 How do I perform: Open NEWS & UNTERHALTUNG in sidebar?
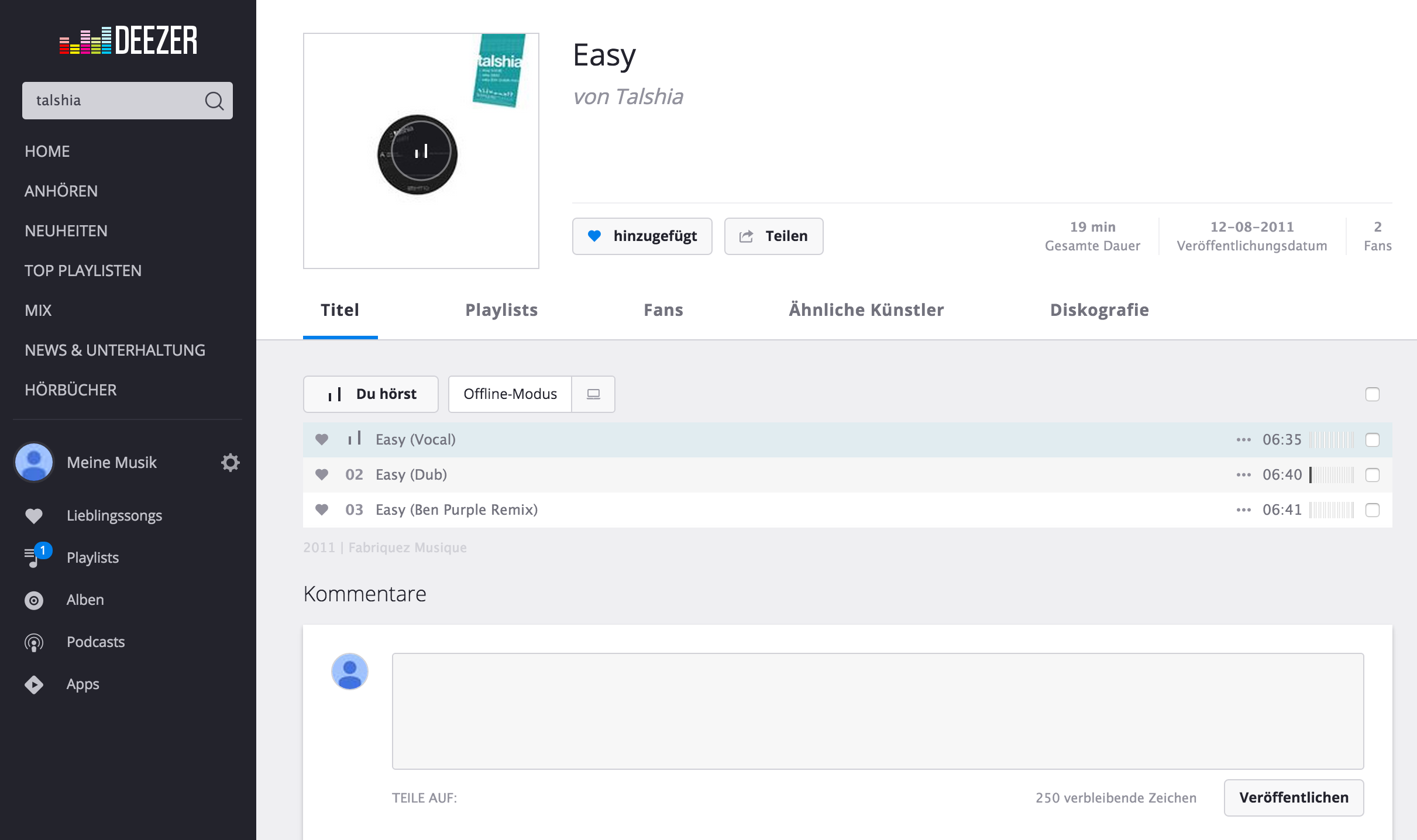pyautogui.click(x=115, y=350)
